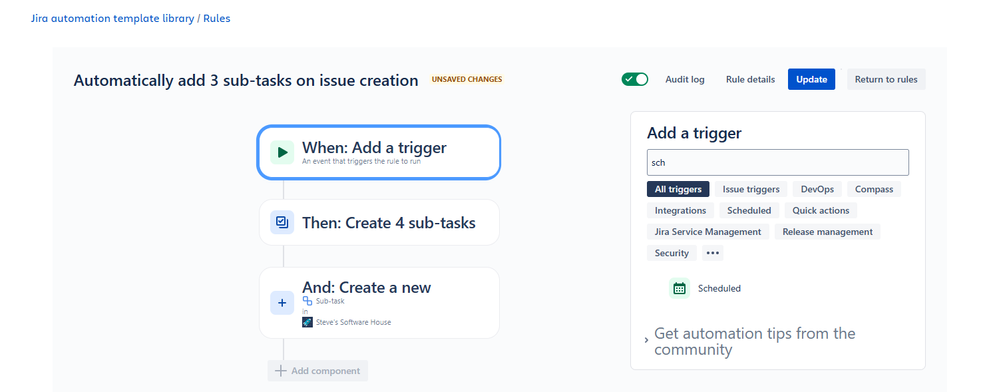Click the Sub-task type icon

click(x=307, y=301)
